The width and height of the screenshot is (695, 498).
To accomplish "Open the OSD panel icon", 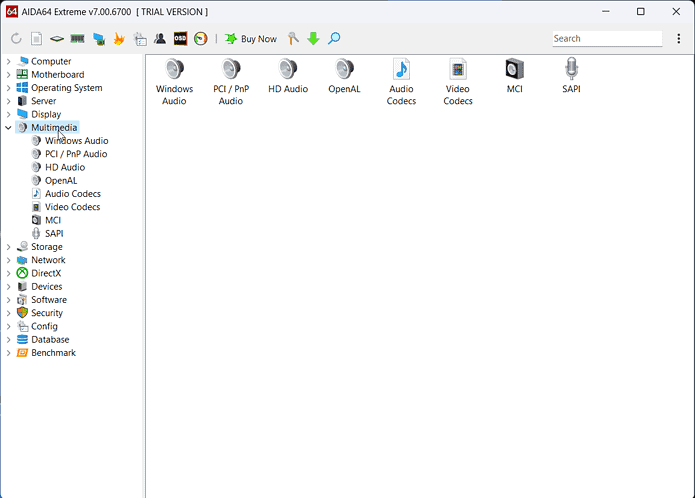I will coord(180,39).
